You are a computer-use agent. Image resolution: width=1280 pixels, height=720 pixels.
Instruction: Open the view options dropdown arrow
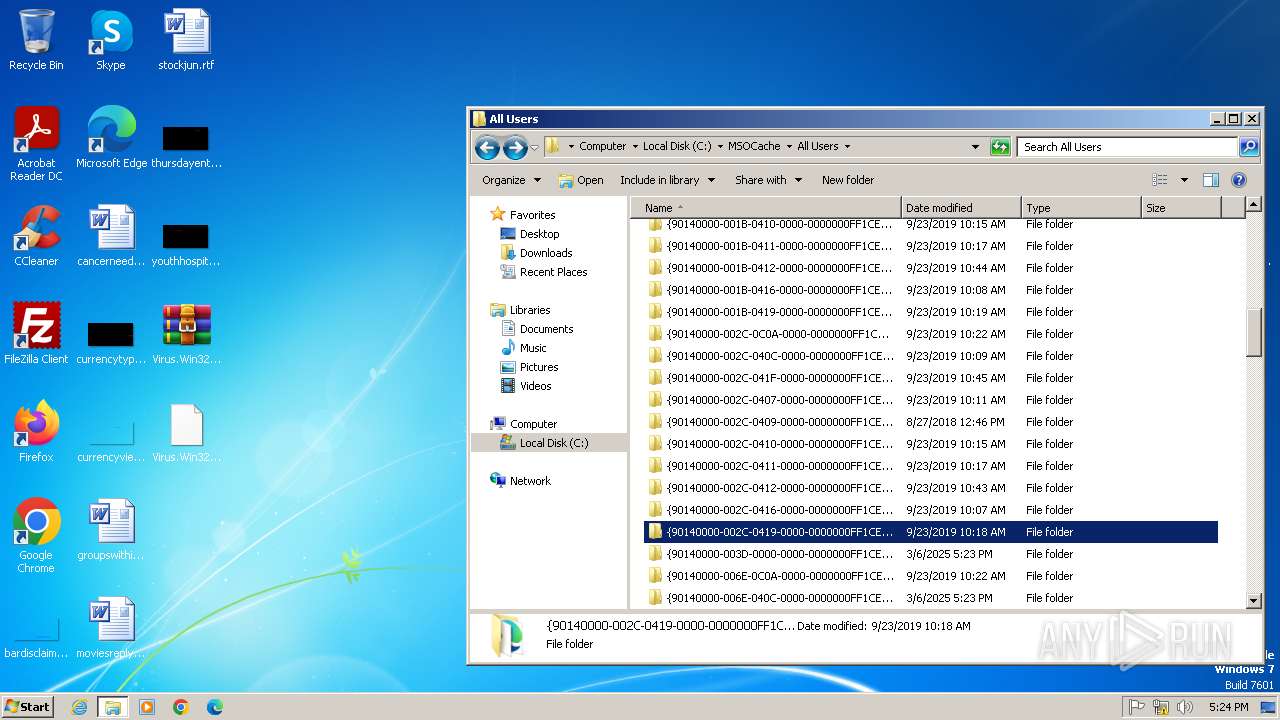pyautogui.click(x=1184, y=180)
